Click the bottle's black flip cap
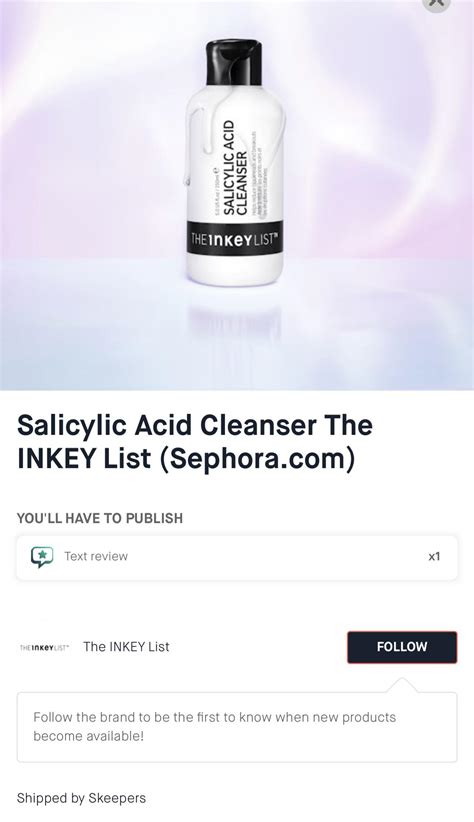474x822 pixels. pos(234,63)
